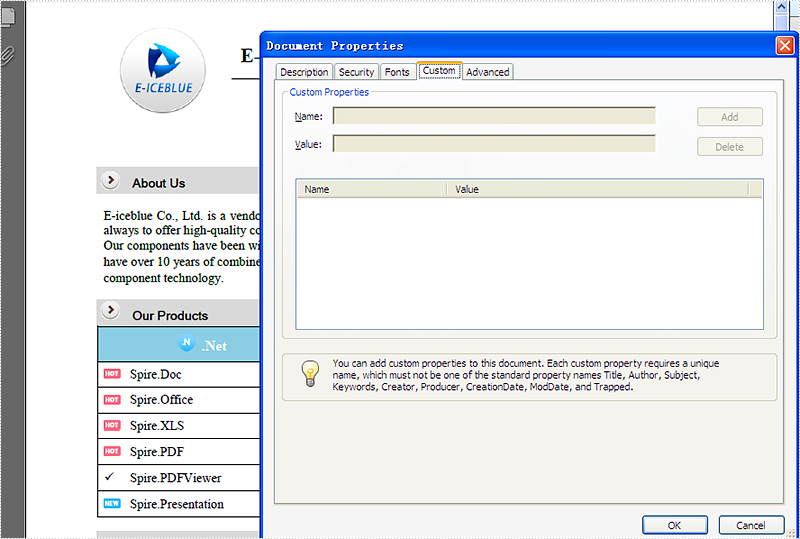Open the Fonts tab
800x539 pixels.
click(x=397, y=72)
